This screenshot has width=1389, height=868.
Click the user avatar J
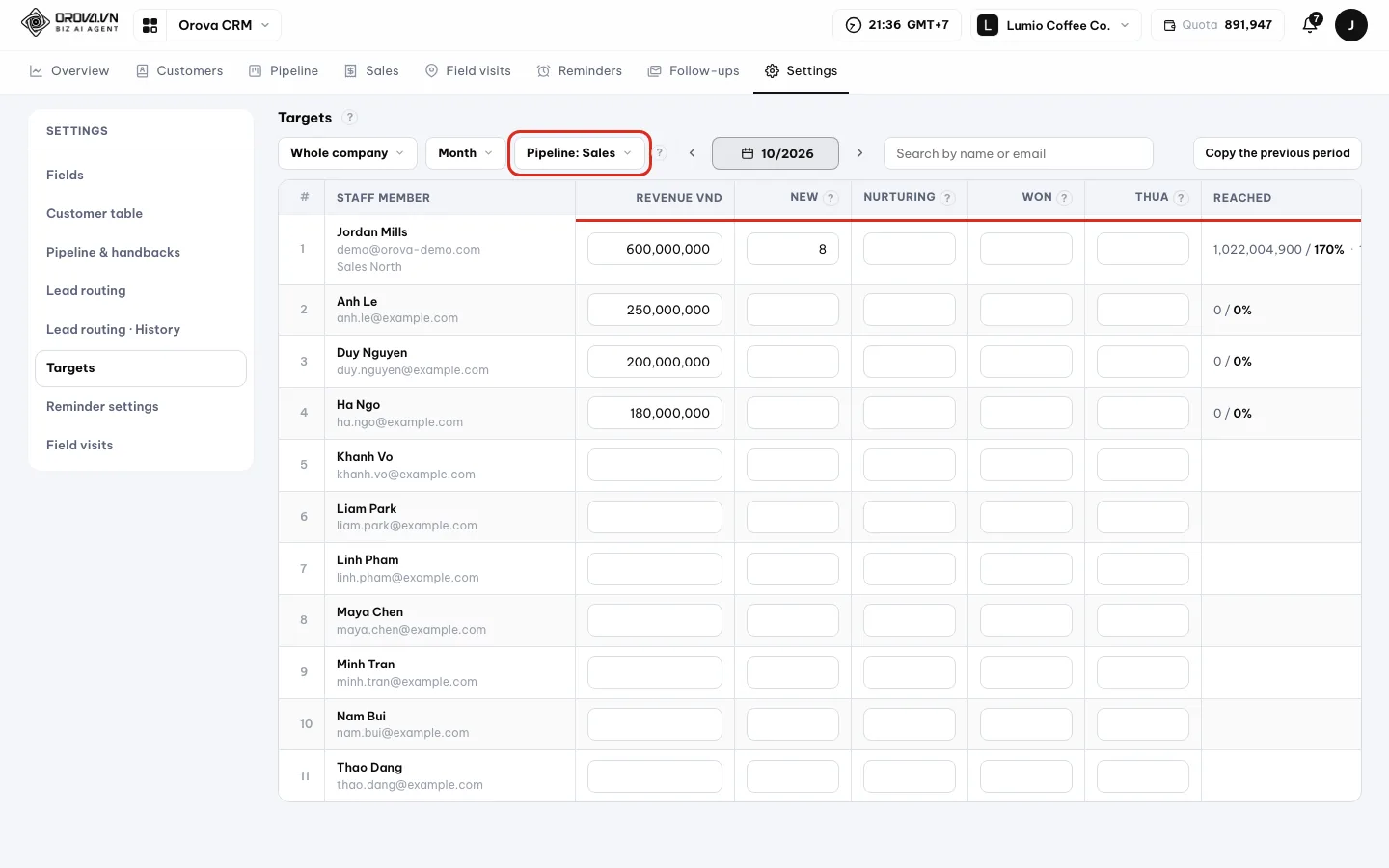tap(1350, 25)
